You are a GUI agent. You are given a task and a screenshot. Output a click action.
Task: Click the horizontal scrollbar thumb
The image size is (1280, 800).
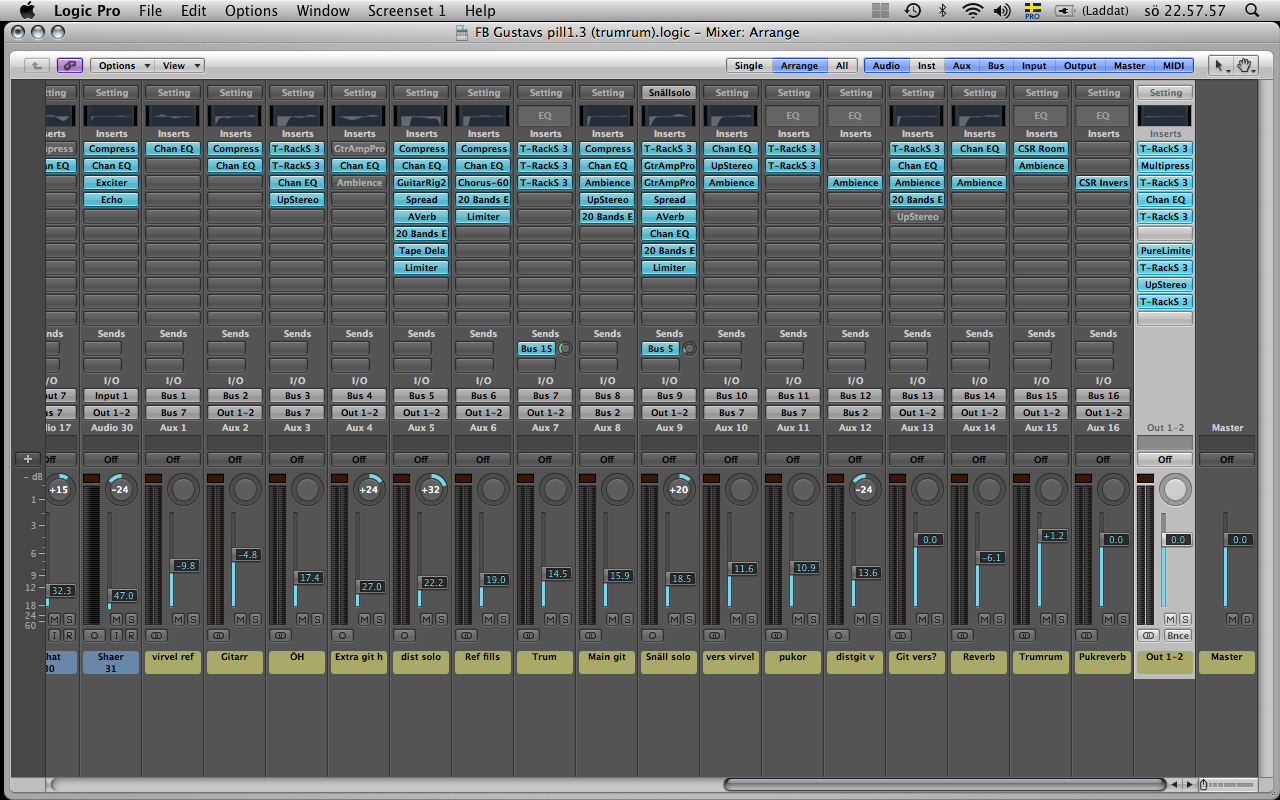coord(945,784)
